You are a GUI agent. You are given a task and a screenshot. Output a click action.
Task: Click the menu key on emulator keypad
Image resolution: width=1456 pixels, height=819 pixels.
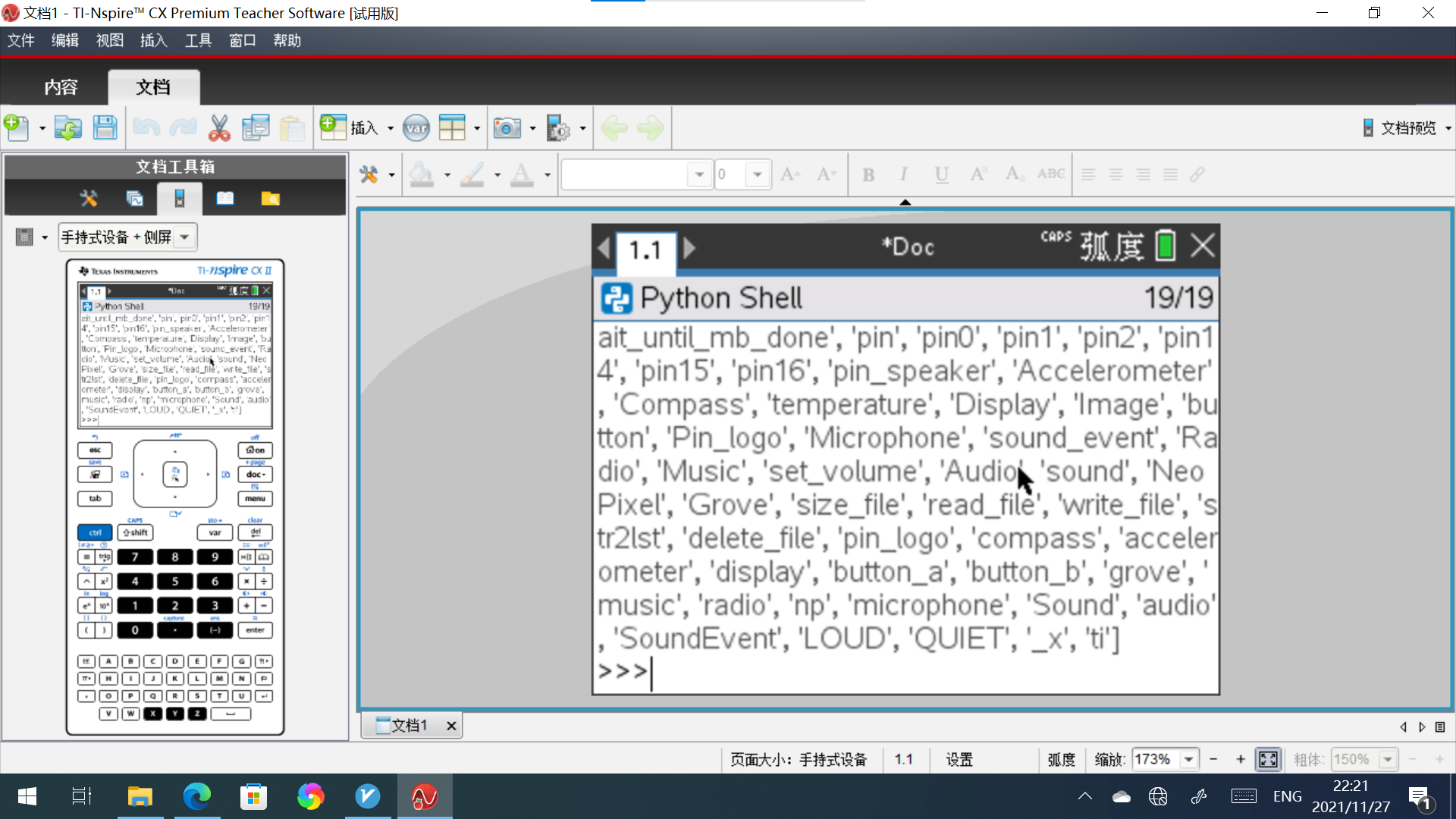(255, 499)
